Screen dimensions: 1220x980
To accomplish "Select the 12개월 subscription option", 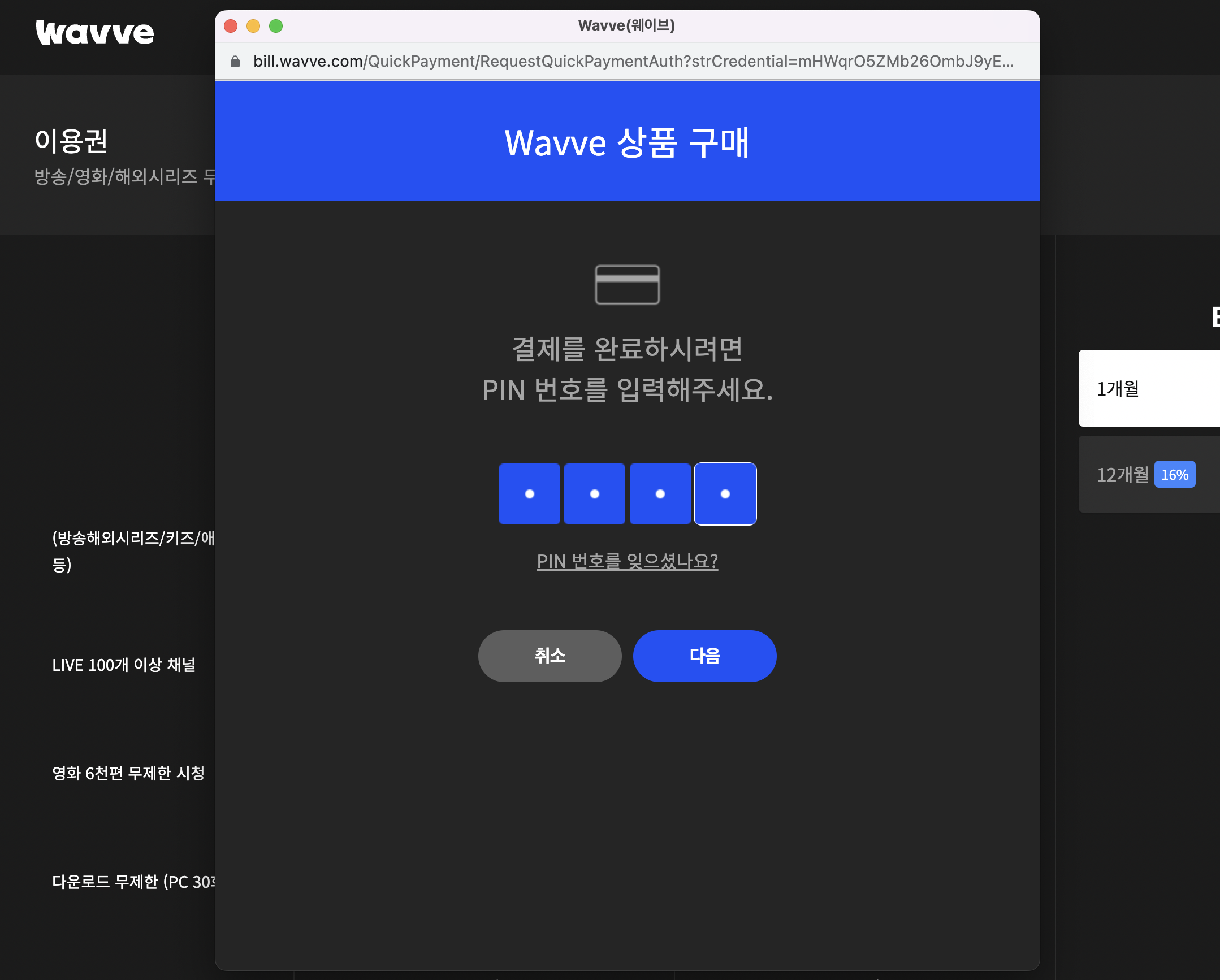I will [1123, 475].
